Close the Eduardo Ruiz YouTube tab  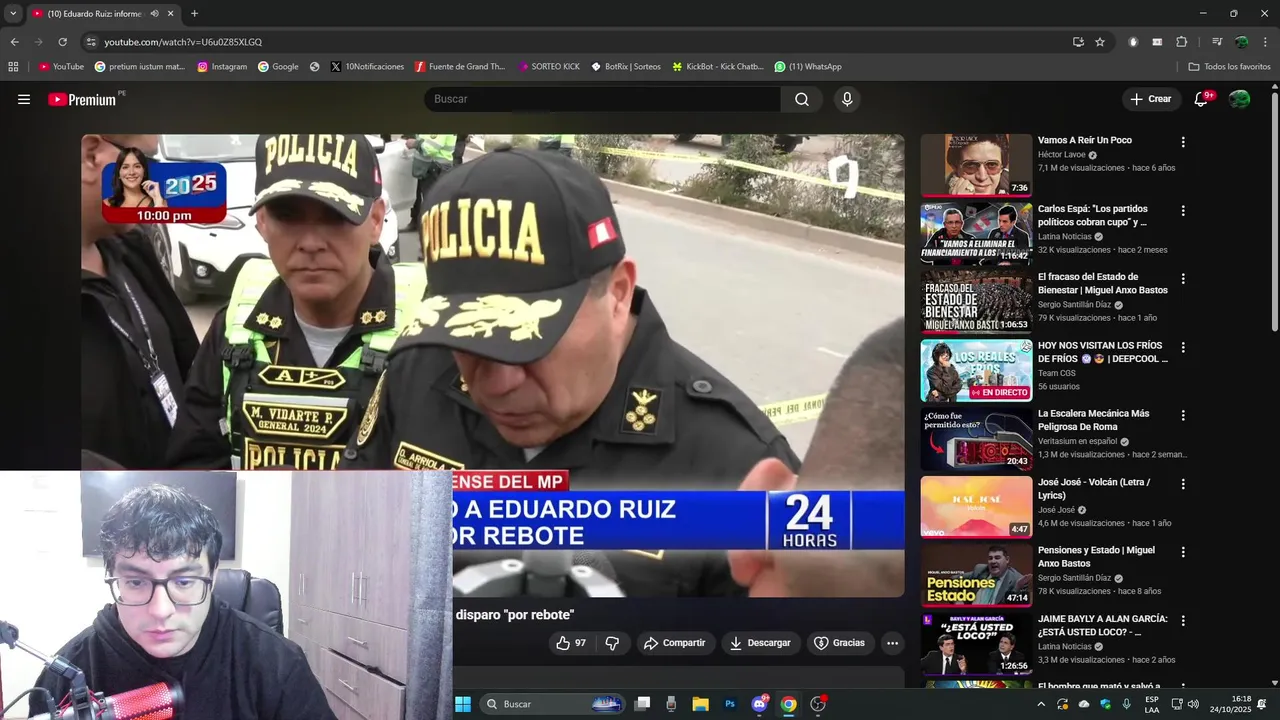[x=170, y=14]
